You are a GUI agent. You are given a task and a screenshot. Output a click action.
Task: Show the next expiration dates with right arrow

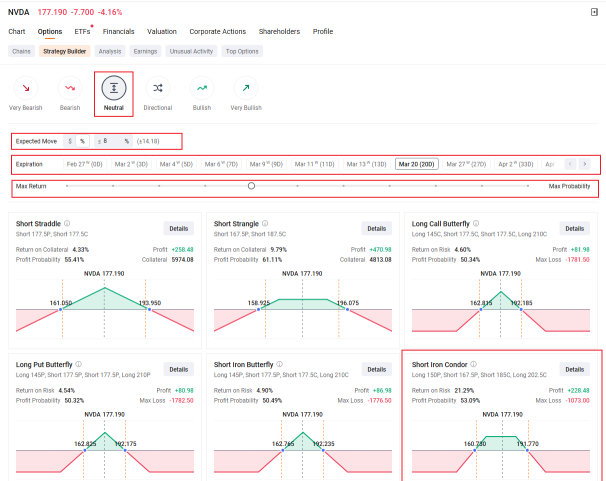(x=585, y=164)
